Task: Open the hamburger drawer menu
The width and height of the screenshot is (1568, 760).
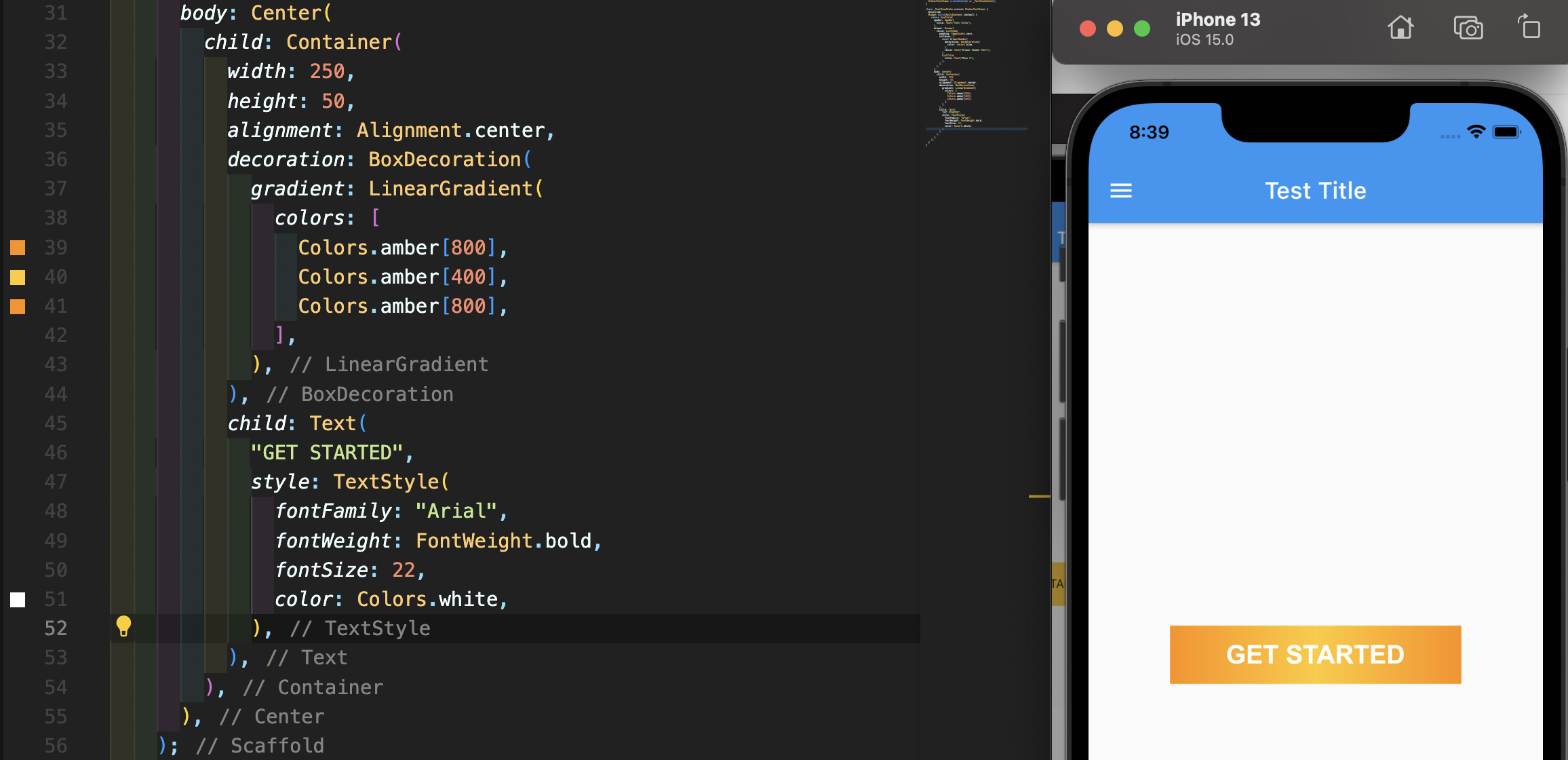Action: tap(1120, 191)
